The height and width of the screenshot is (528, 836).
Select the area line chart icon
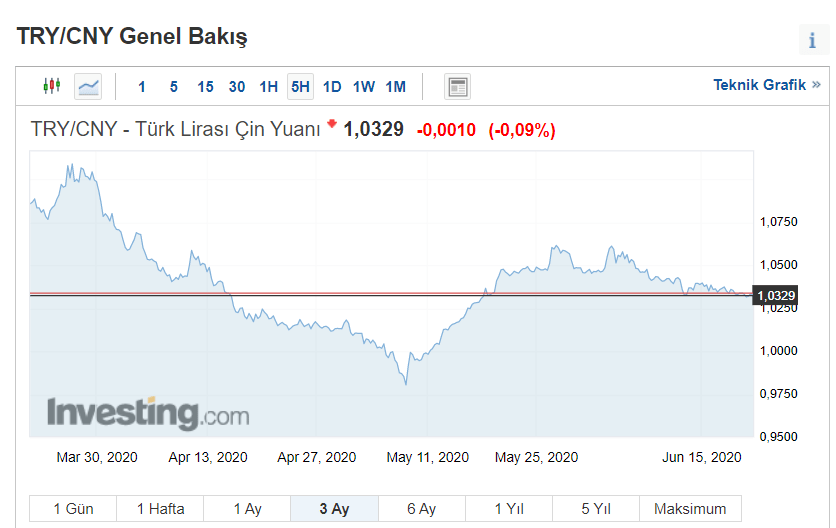(88, 86)
